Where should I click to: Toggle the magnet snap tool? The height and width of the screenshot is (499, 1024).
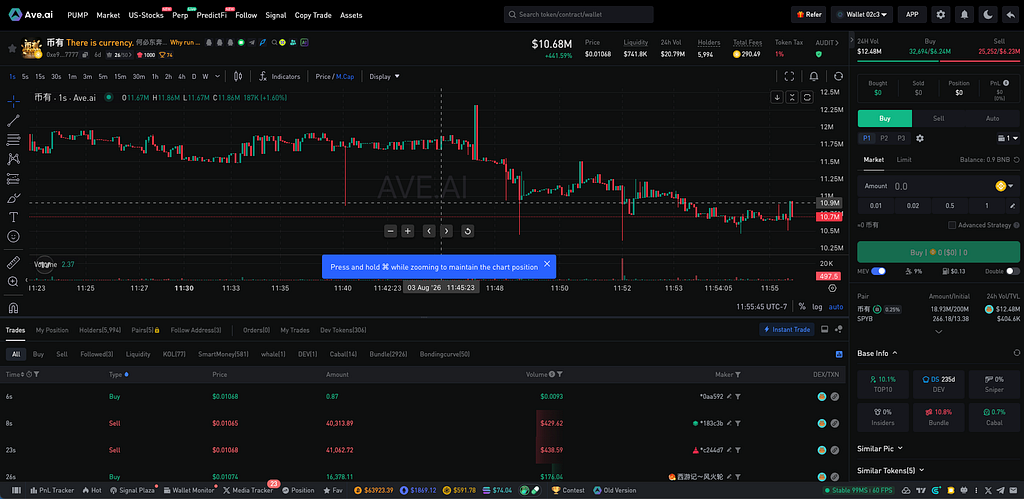click(13, 308)
